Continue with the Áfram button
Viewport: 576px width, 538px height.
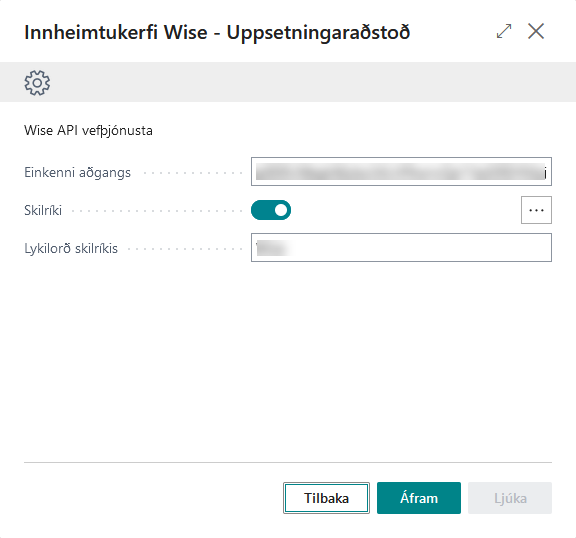pyautogui.click(x=419, y=498)
